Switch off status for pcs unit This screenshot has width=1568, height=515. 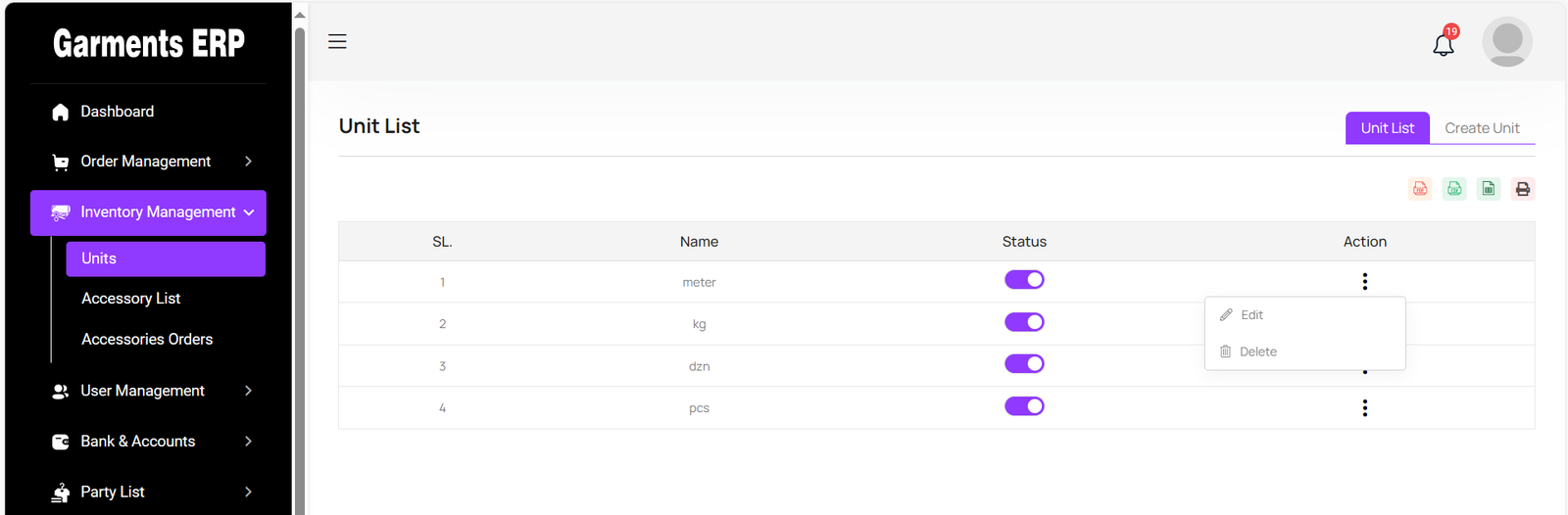1024,406
